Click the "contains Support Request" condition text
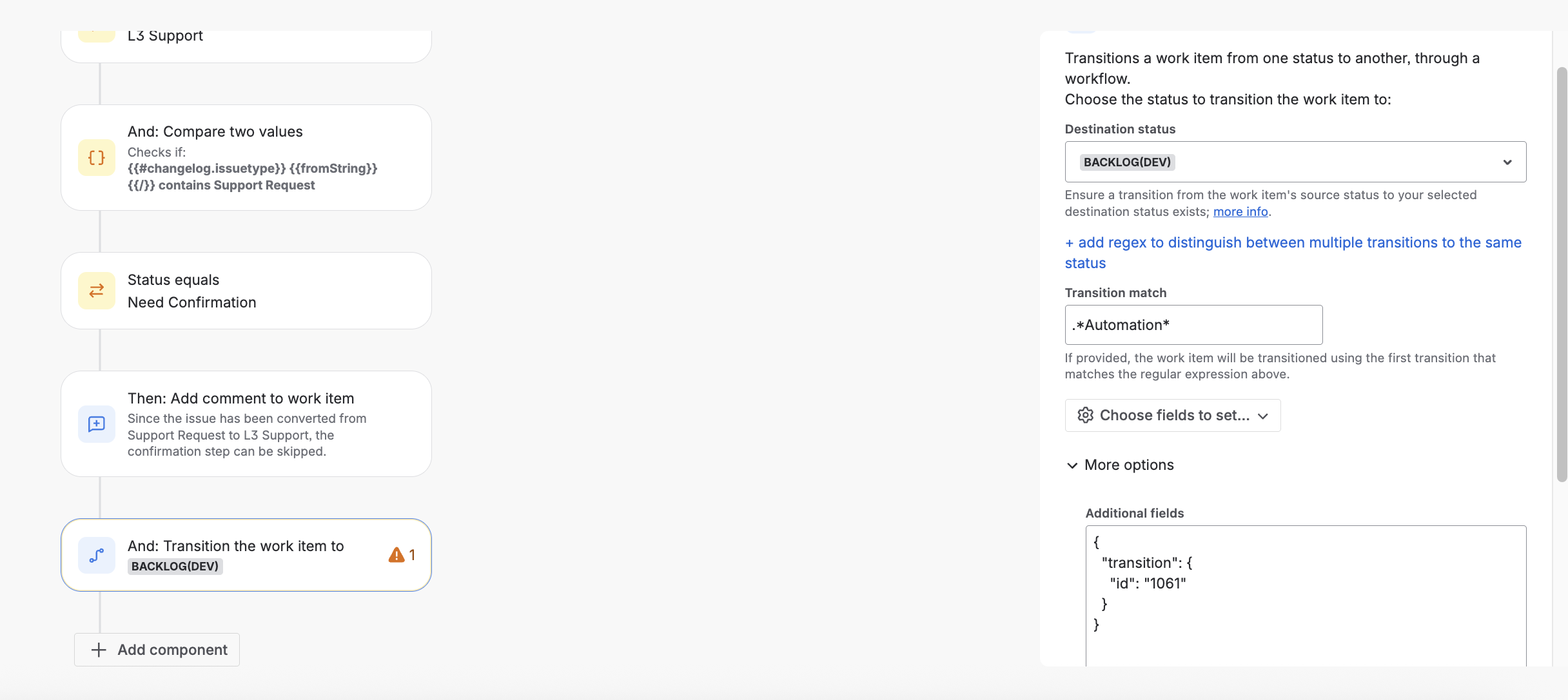1568x700 pixels. tap(237, 185)
